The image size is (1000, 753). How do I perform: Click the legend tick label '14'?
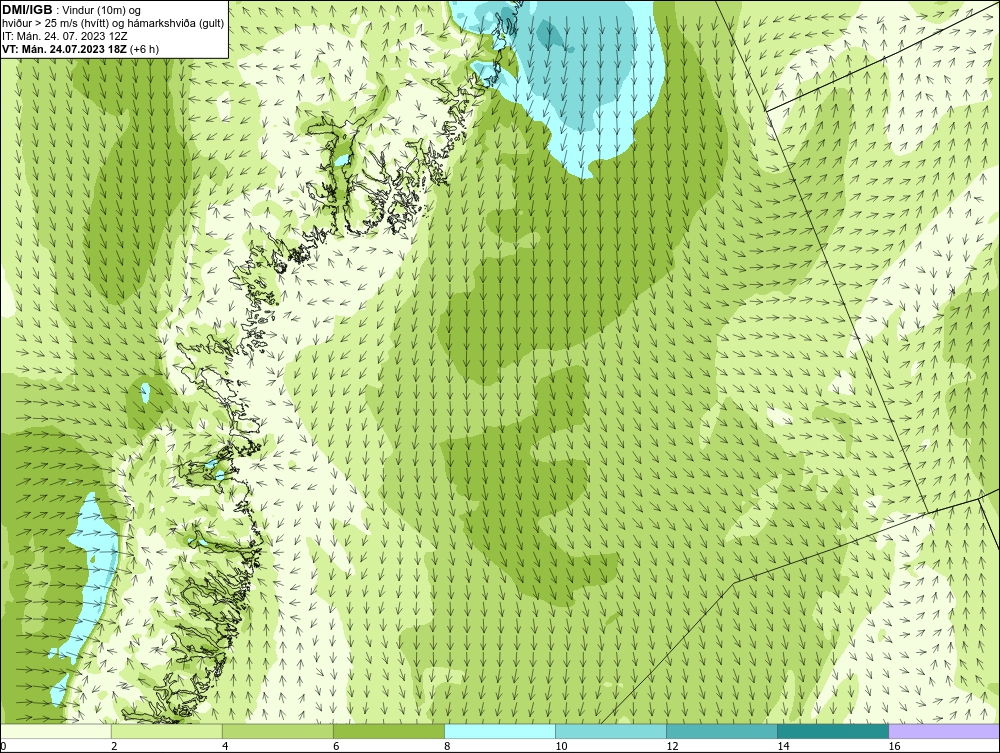(783, 746)
